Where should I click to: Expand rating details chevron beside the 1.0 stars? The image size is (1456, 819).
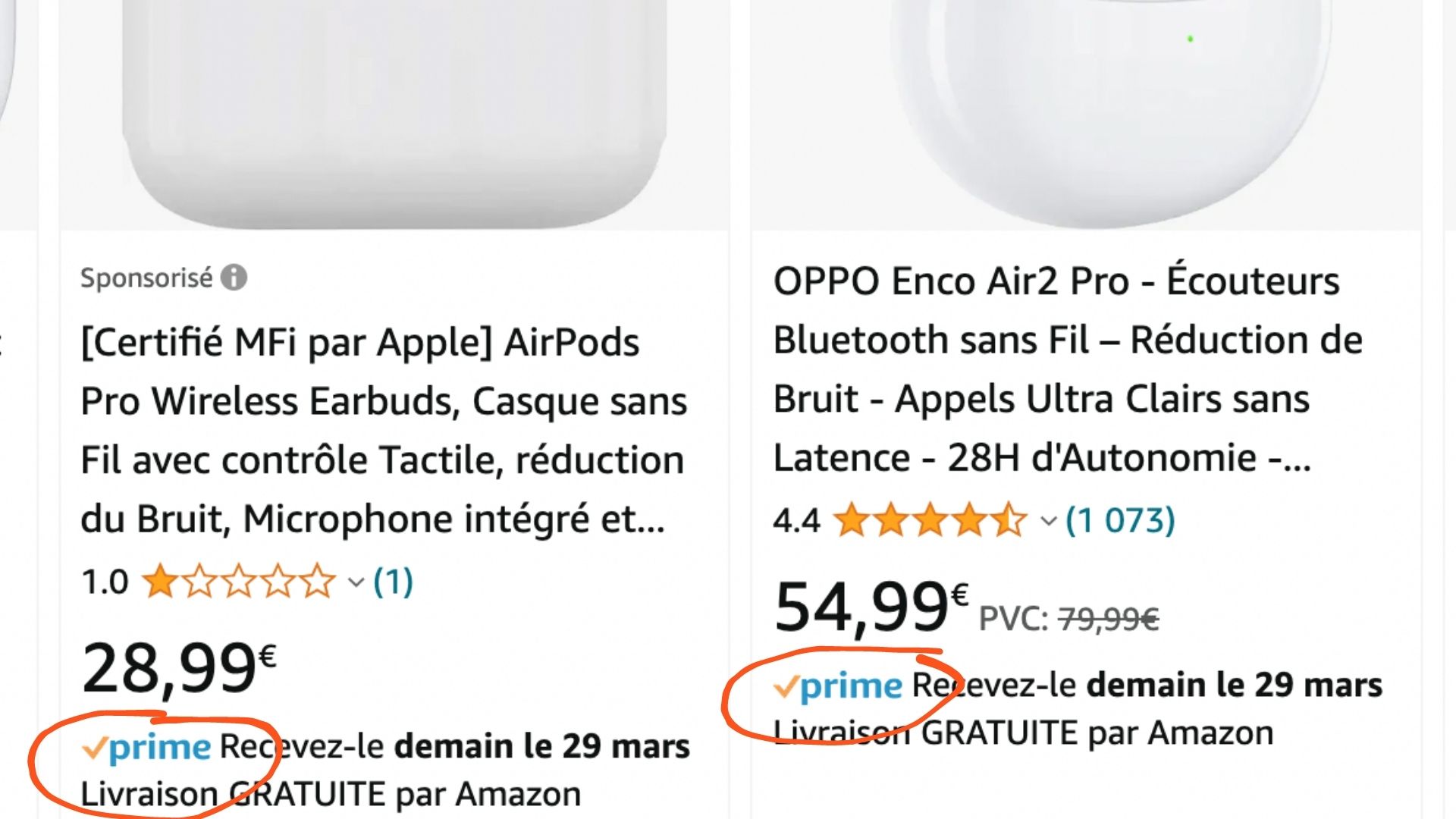[x=356, y=583]
